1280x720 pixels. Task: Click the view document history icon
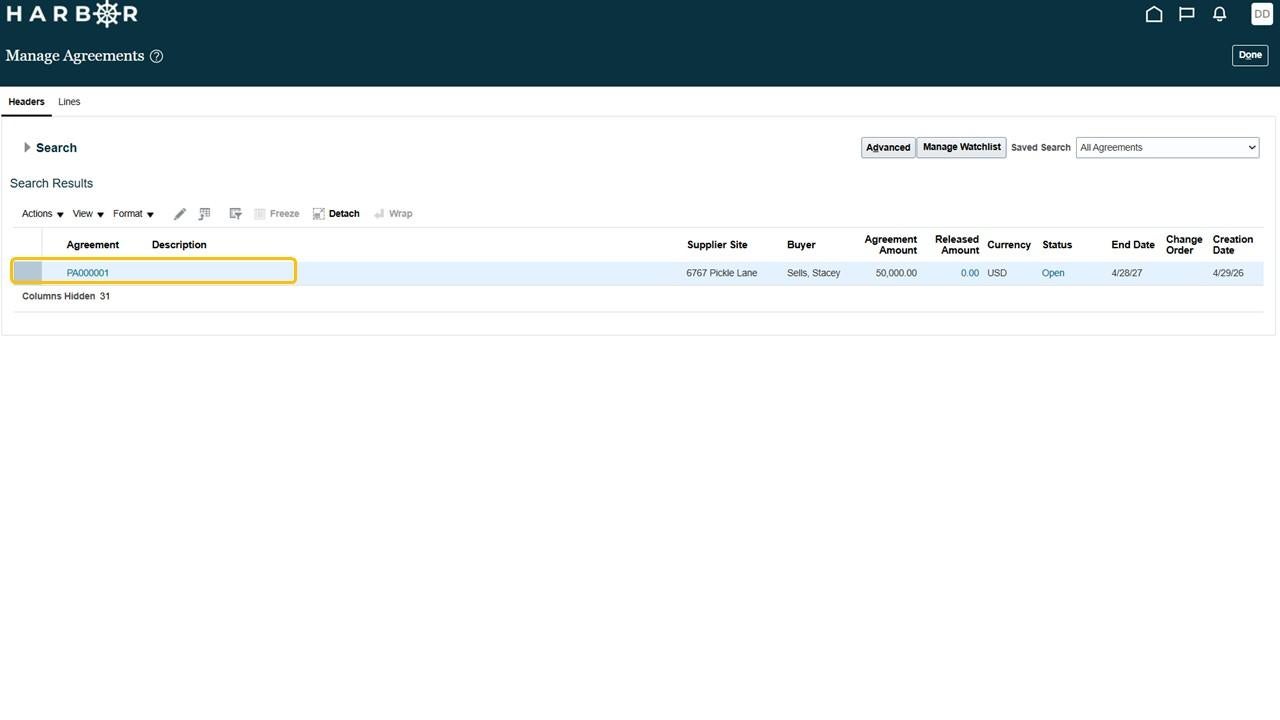coord(205,214)
